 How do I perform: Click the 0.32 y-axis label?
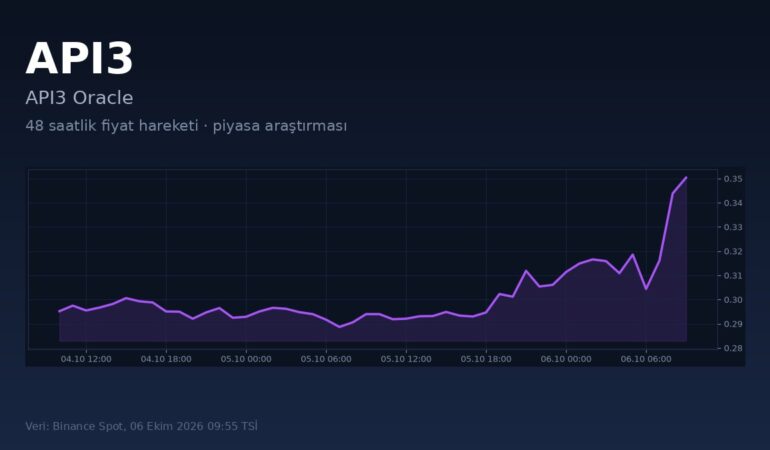[x=733, y=252]
